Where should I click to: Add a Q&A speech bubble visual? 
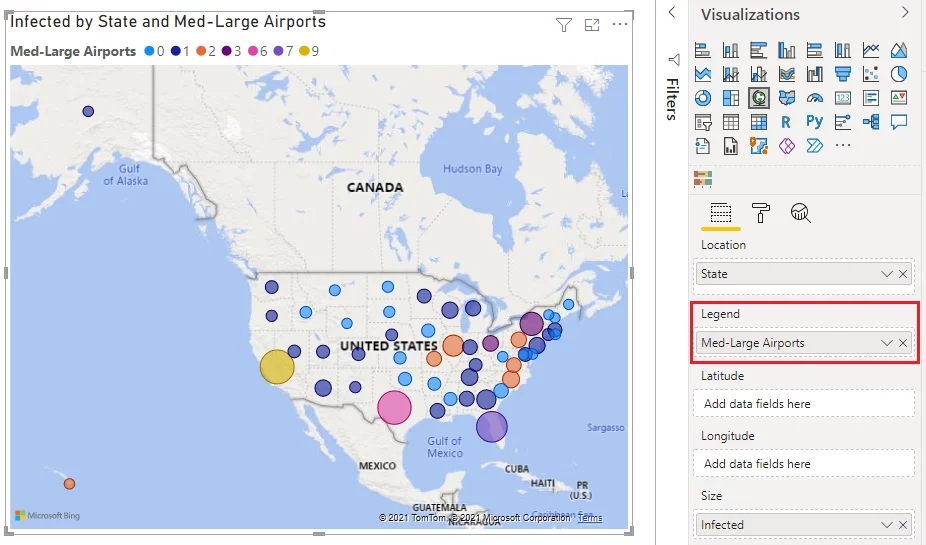[x=898, y=122]
